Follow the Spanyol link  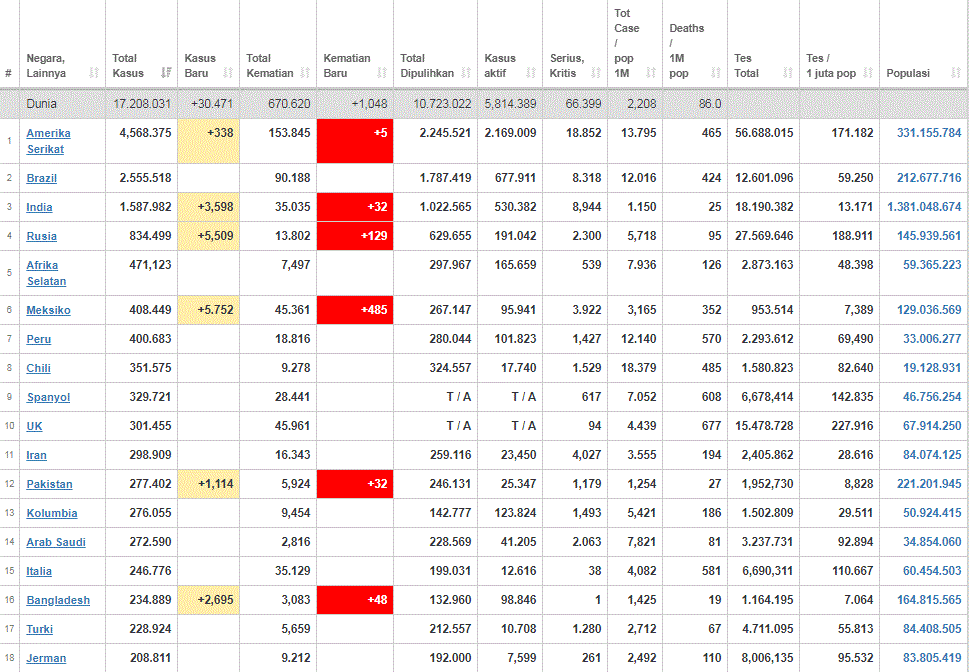pyautogui.click(x=48, y=398)
